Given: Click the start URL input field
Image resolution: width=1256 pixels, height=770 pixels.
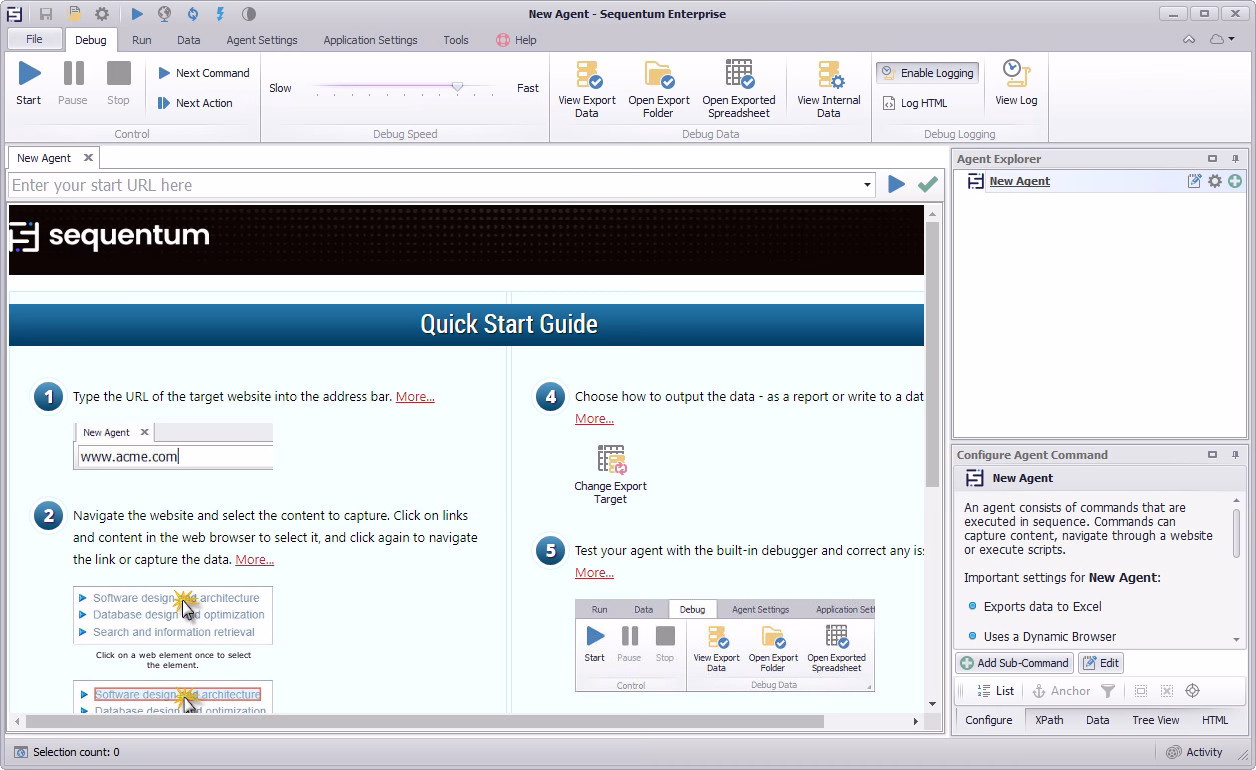Looking at the screenshot, I should (436, 185).
